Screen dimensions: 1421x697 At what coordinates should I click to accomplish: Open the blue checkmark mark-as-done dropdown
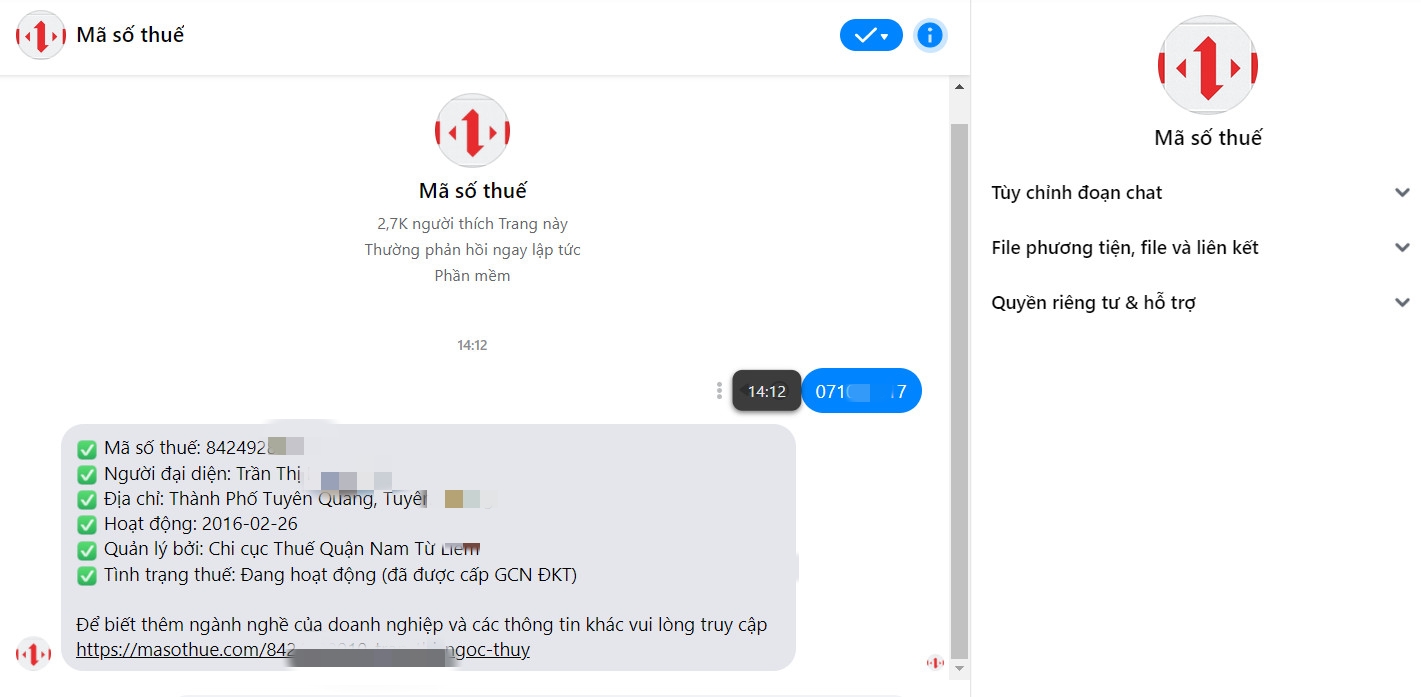(871, 36)
